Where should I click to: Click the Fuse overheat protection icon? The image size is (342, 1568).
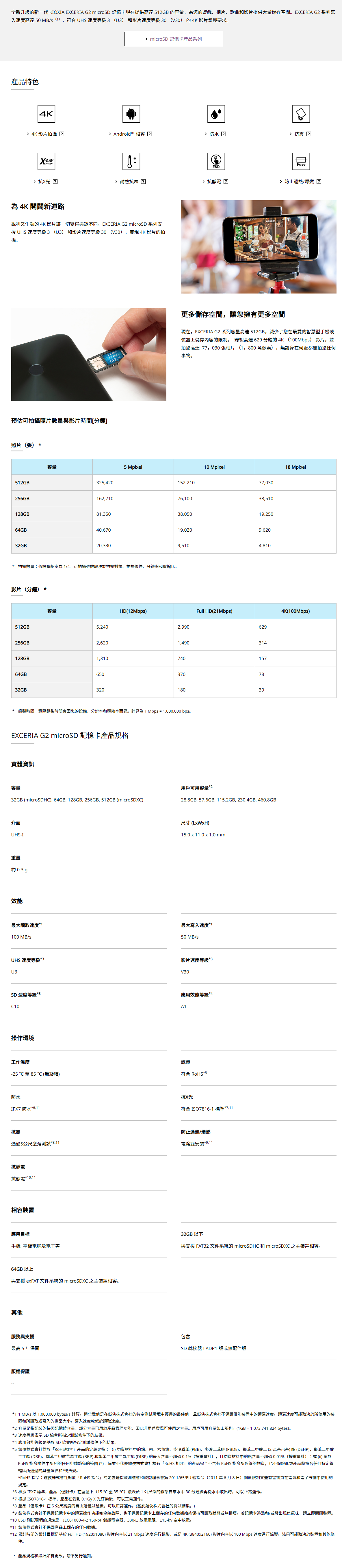click(300, 161)
